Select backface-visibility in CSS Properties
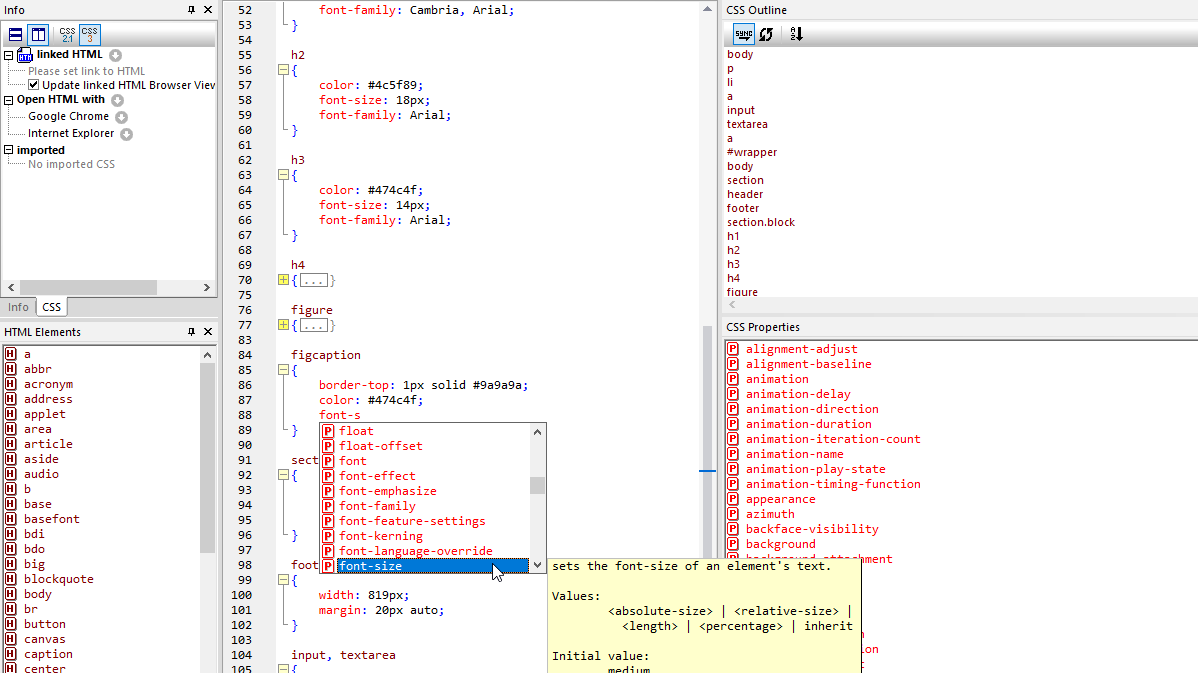Viewport: 1198px width, 673px height. tap(811, 529)
